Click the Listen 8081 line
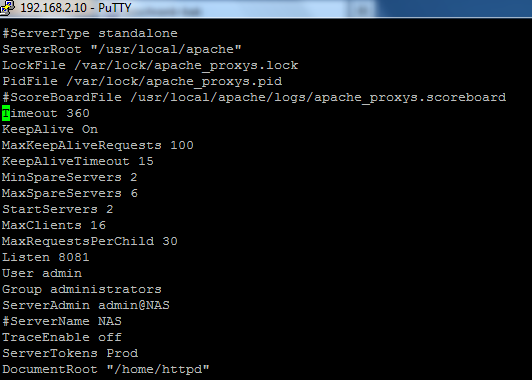The height and width of the screenshot is (380, 532). coord(46,257)
